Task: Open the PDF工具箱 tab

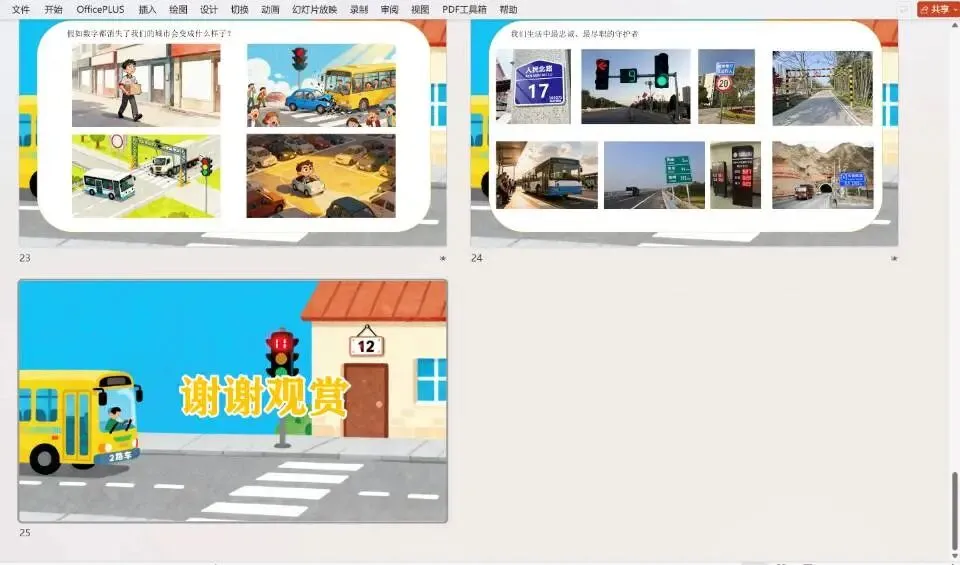Action: [464, 9]
